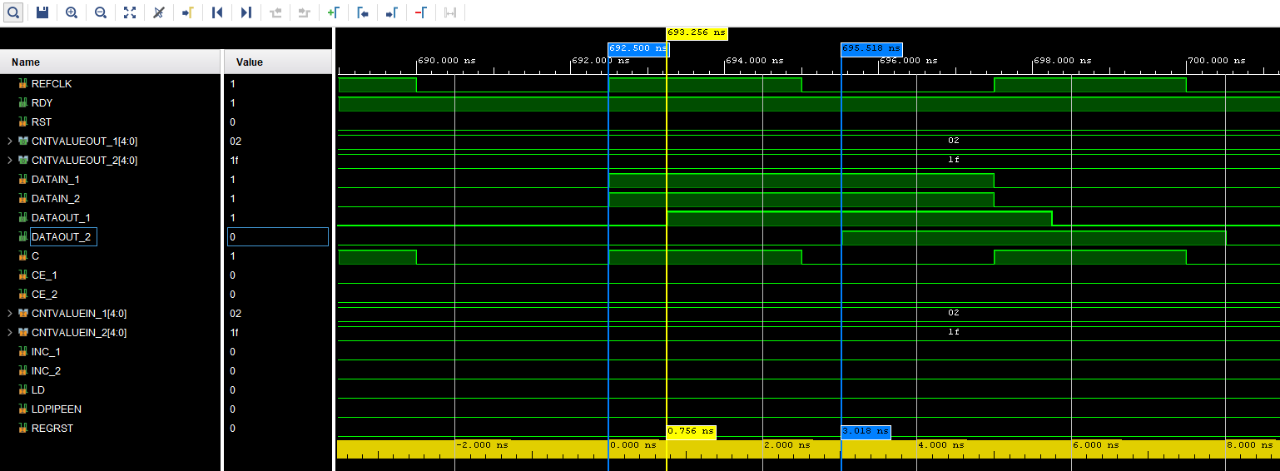Select the CE_2 signal
Image resolution: width=1280 pixels, height=471 pixels.
click(44, 294)
